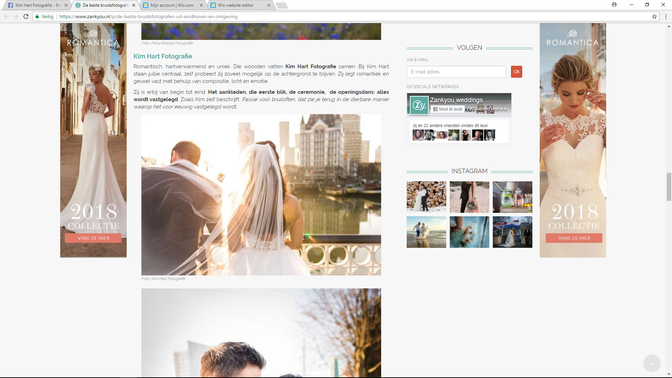Go forward in browser history
Image resolution: width=672 pixels, height=378 pixels.
16,16
